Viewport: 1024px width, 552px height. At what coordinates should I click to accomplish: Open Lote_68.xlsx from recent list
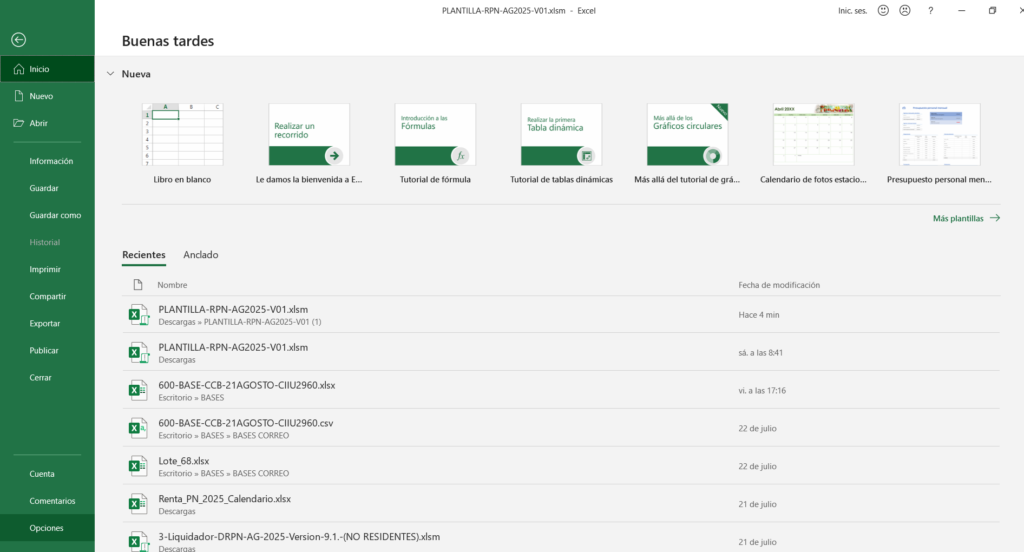(184, 461)
